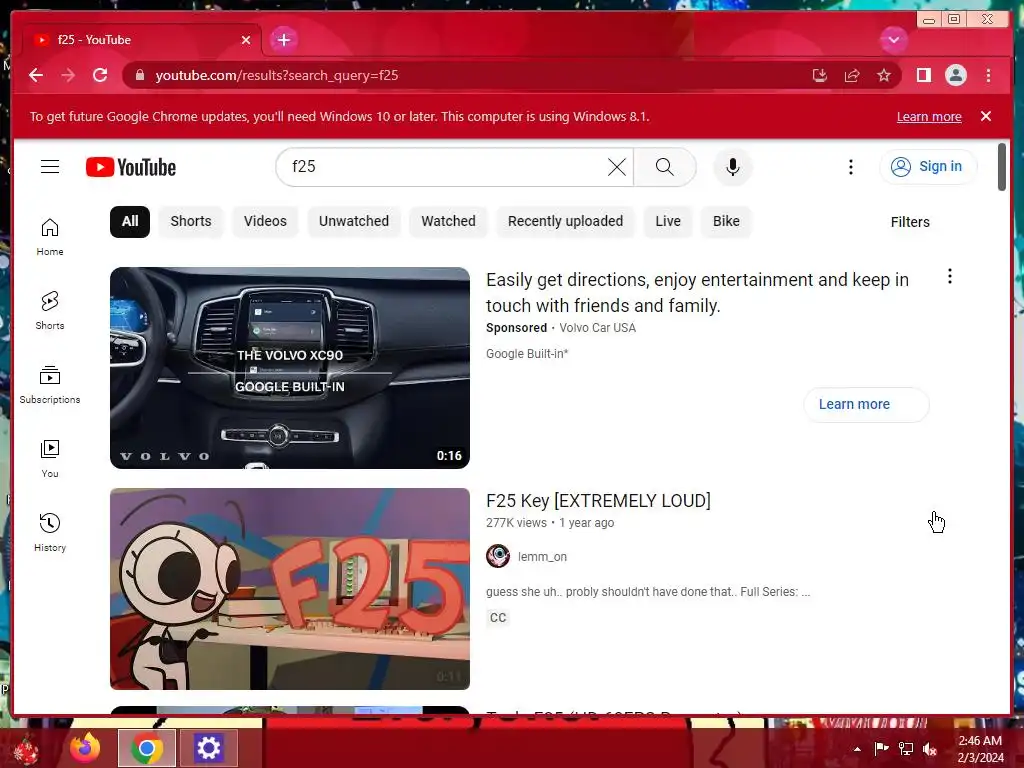Open the Learn more link in the update banner

click(x=929, y=117)
